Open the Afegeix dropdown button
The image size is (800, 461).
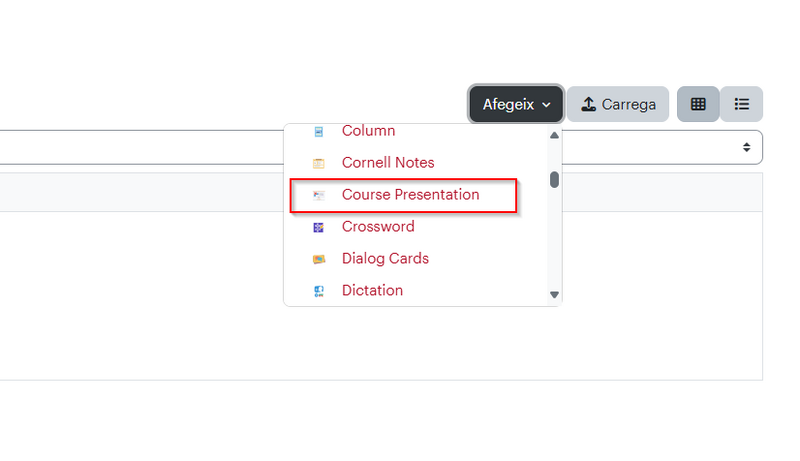tap(516, 104)
